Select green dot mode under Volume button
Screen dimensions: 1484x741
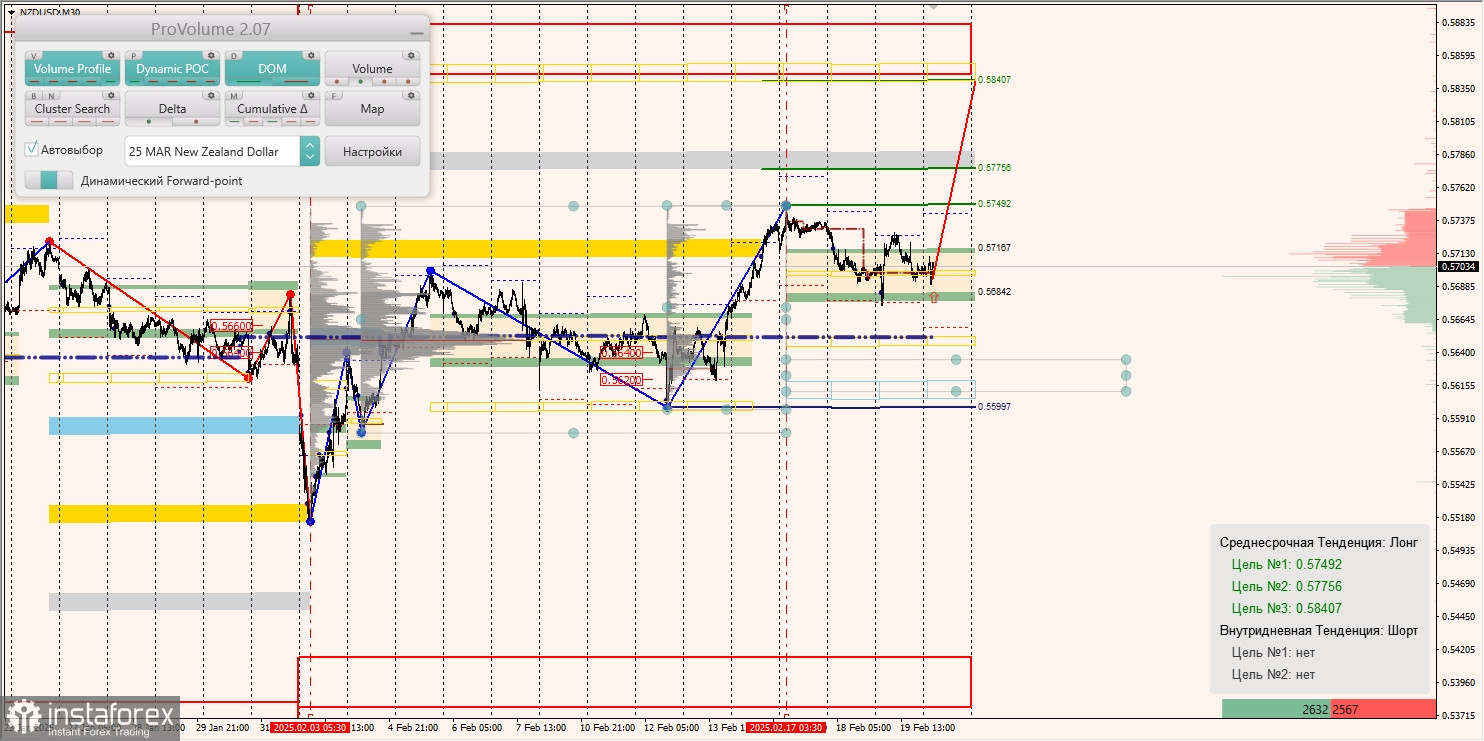361,81
